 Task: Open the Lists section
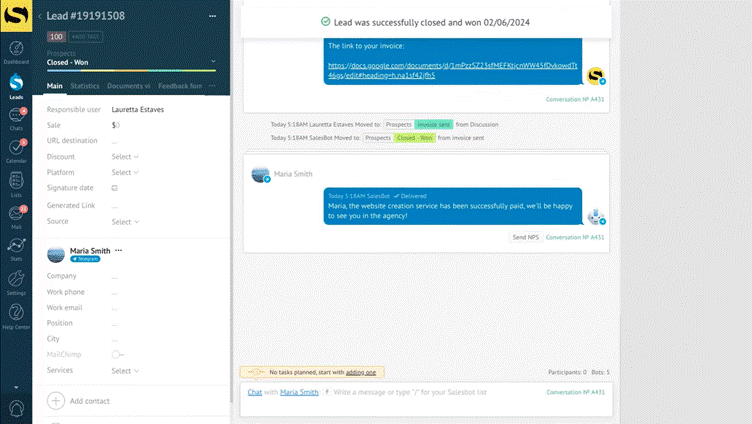[x=16, y=185]
